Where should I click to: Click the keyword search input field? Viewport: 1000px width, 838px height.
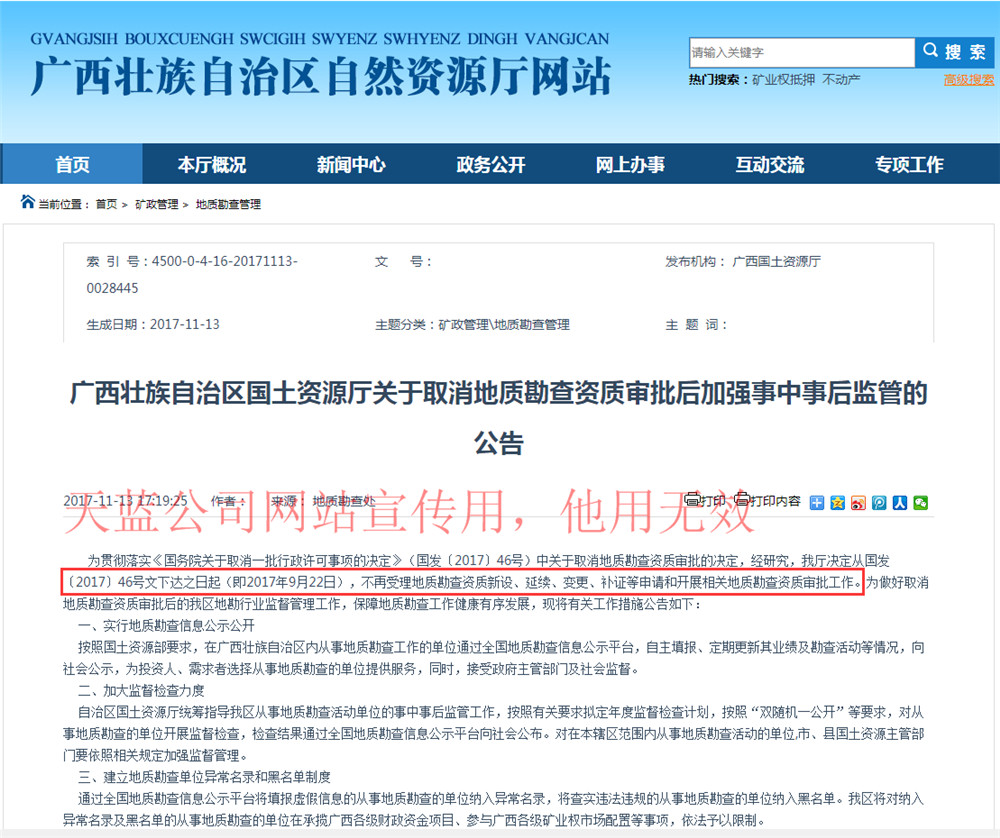coord(800,52)
